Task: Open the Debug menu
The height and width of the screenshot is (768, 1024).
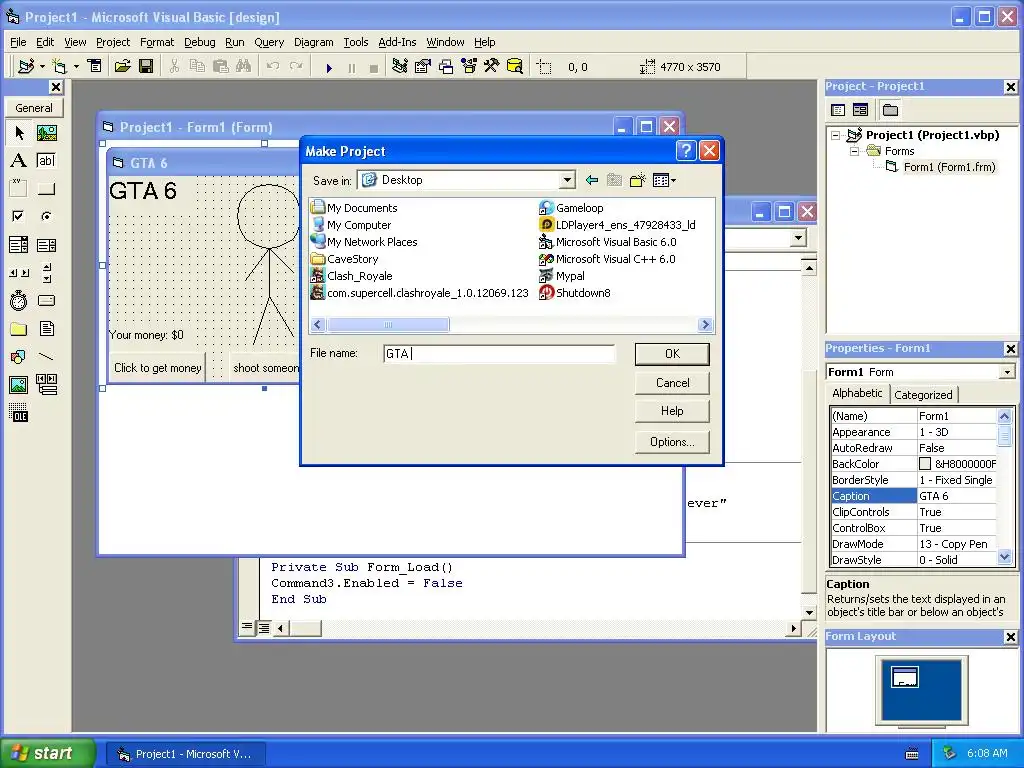Action: (199, 42)
